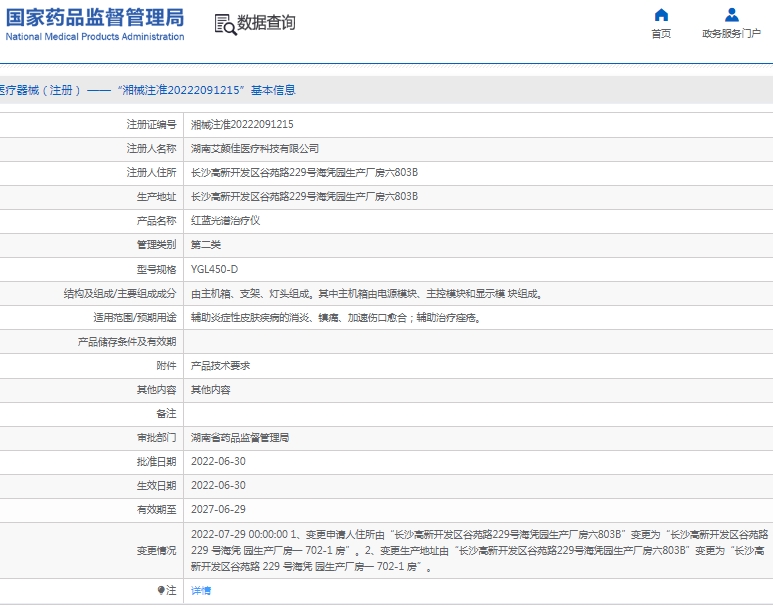This screenshot has width=773, height=609.
Task: Click the 有效期至 row label
Action: click(x=156, y=509)
